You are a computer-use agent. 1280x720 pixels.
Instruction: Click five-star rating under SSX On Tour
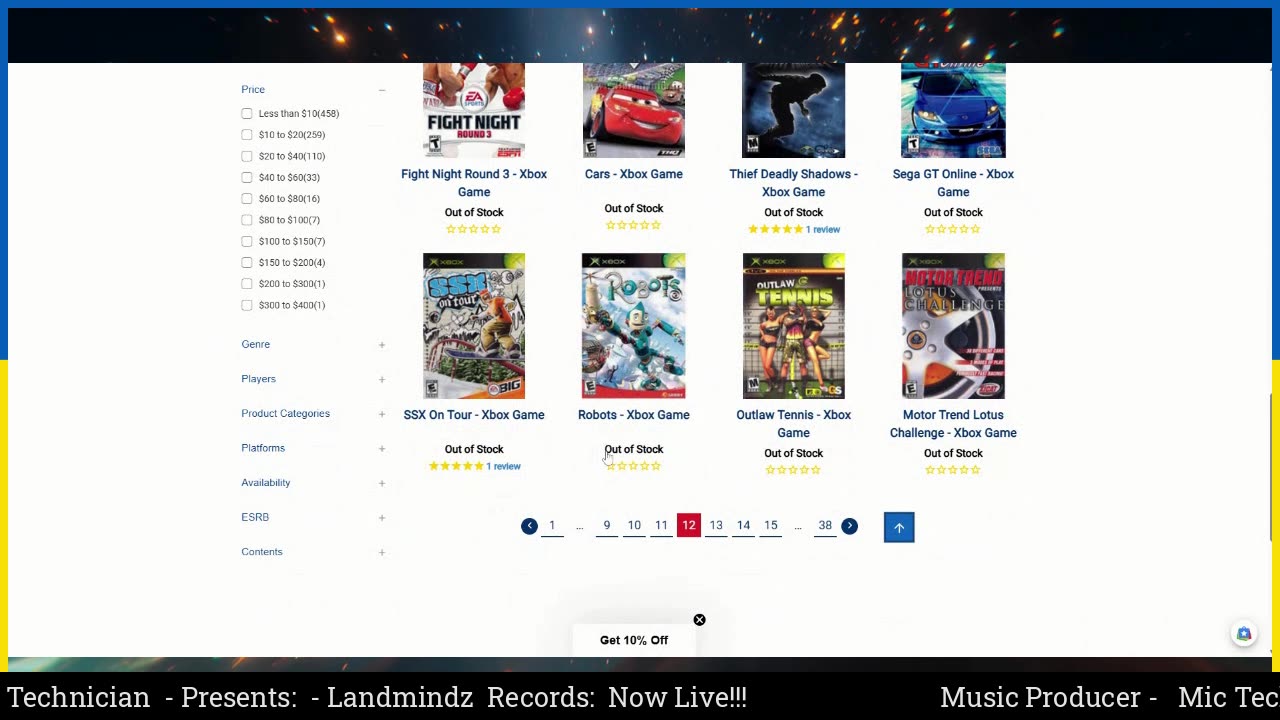click(456, 466)
